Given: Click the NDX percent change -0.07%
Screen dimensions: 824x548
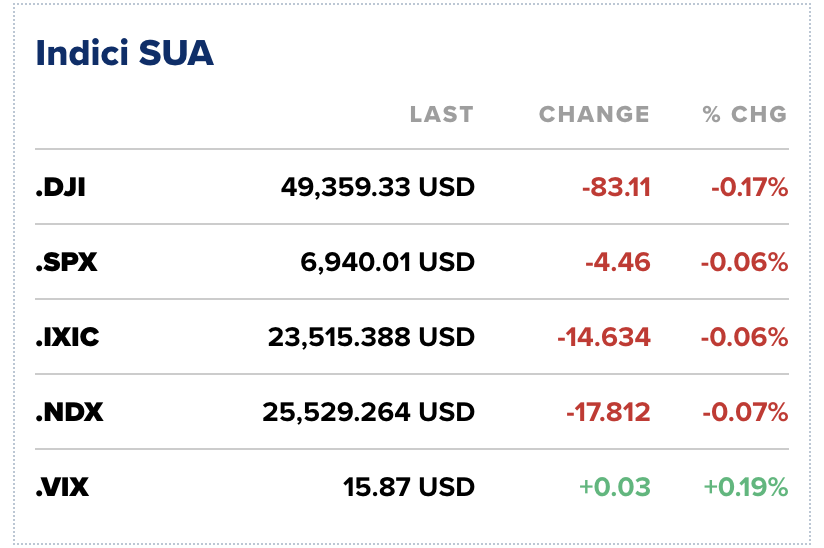Looking at the screenshot, I should pyautogui.click(x=744, y=412).
